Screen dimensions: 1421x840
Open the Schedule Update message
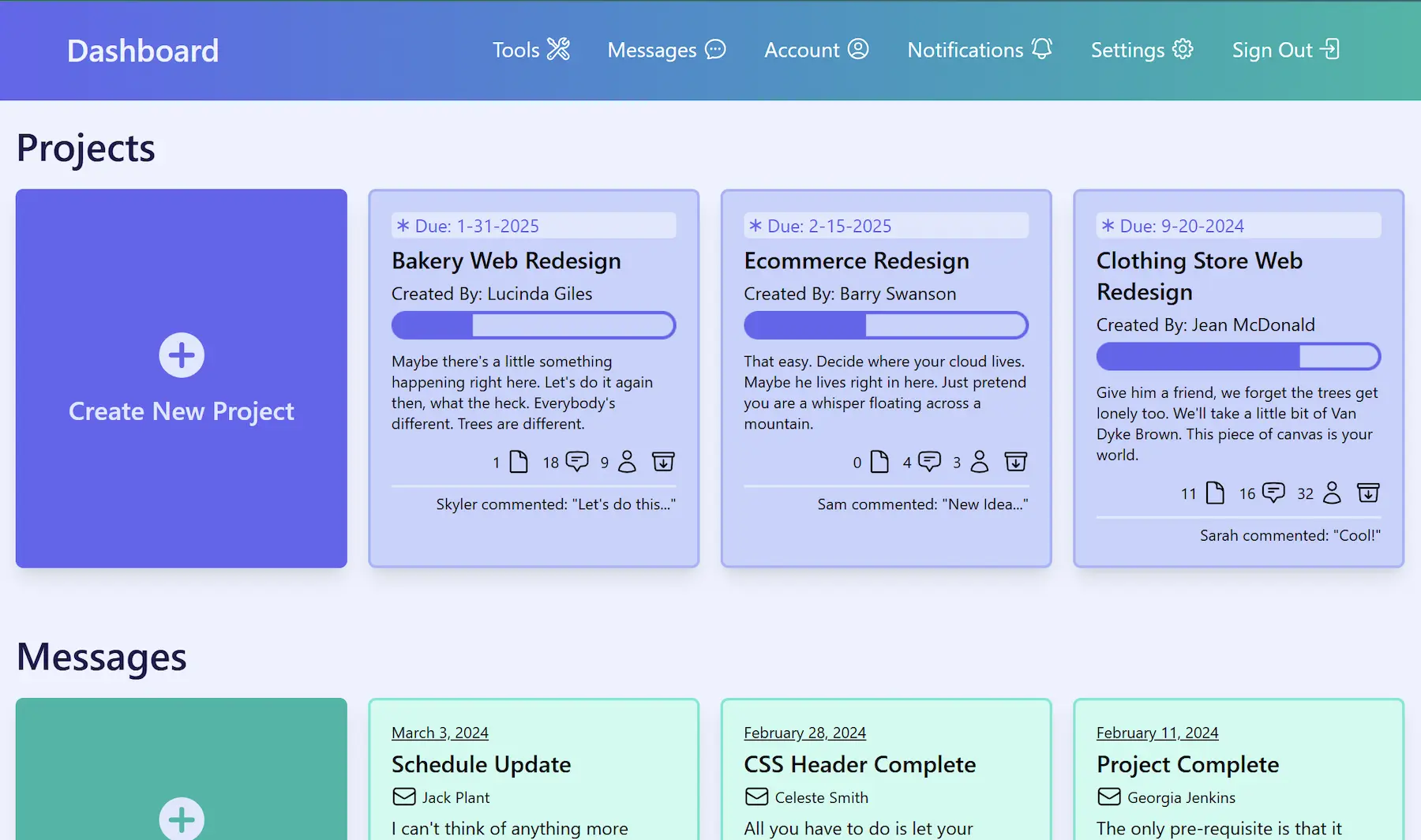482,763
